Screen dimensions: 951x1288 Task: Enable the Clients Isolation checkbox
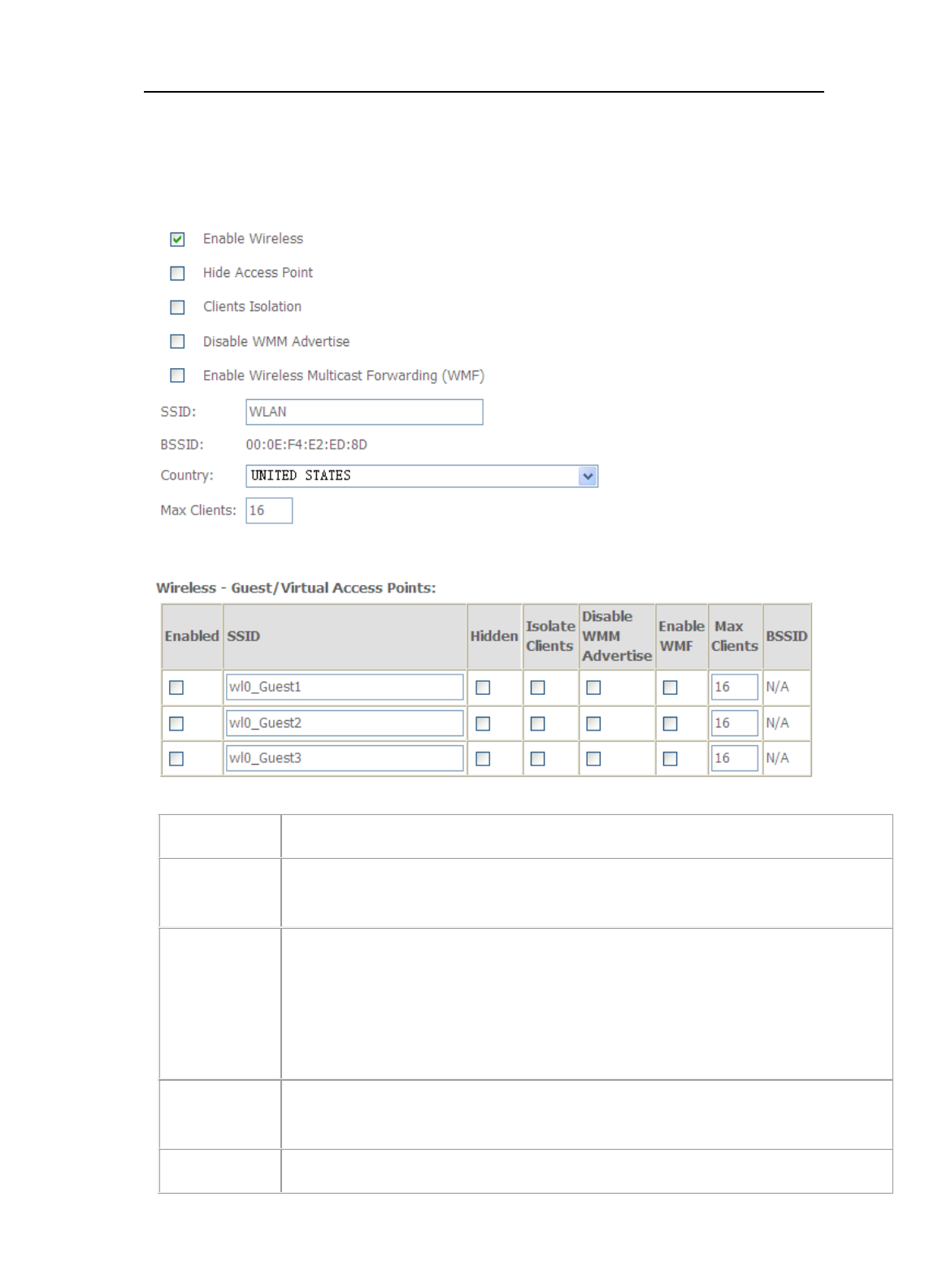(x=177, y=307)
